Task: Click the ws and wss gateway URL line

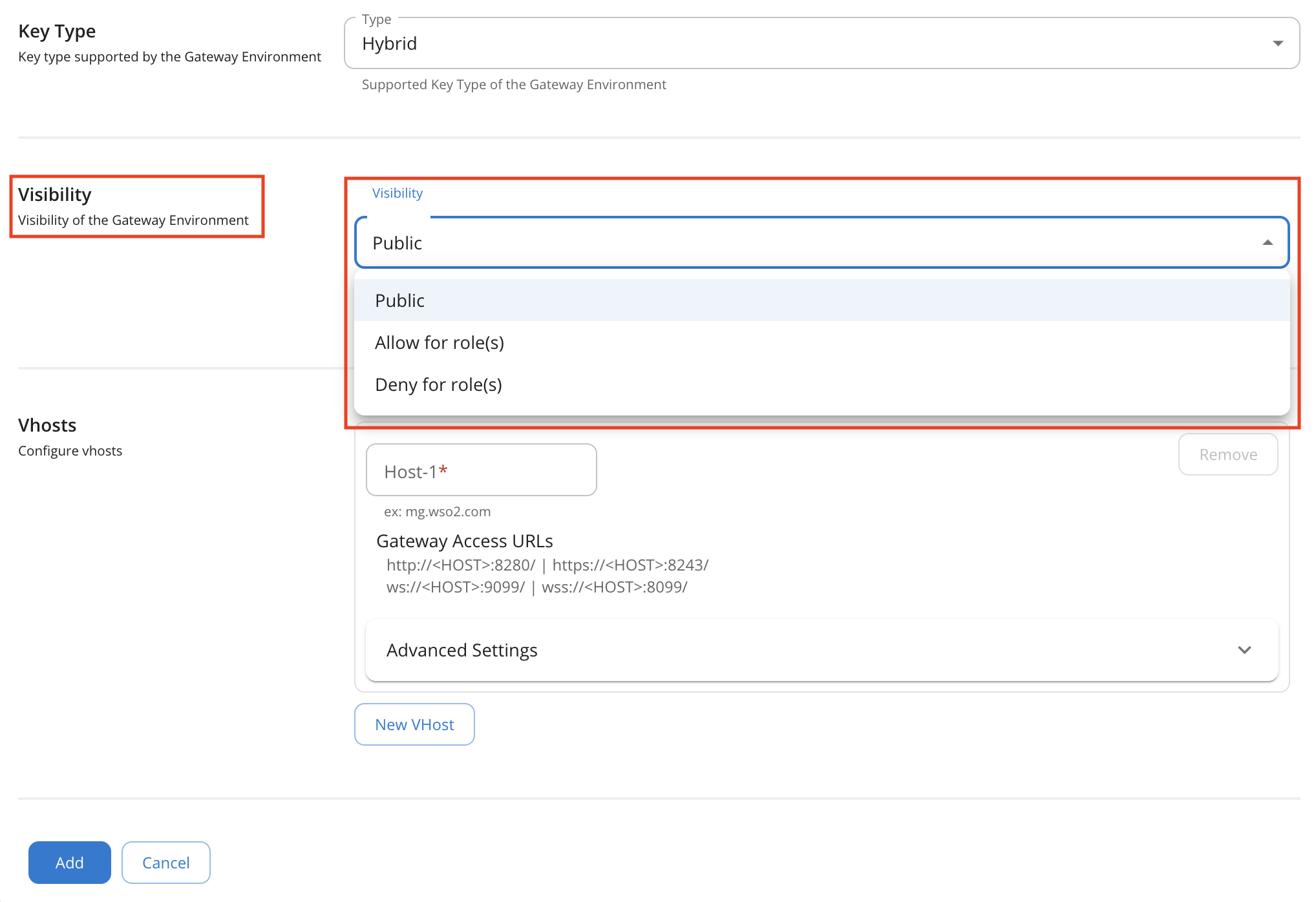Action: 536,587
